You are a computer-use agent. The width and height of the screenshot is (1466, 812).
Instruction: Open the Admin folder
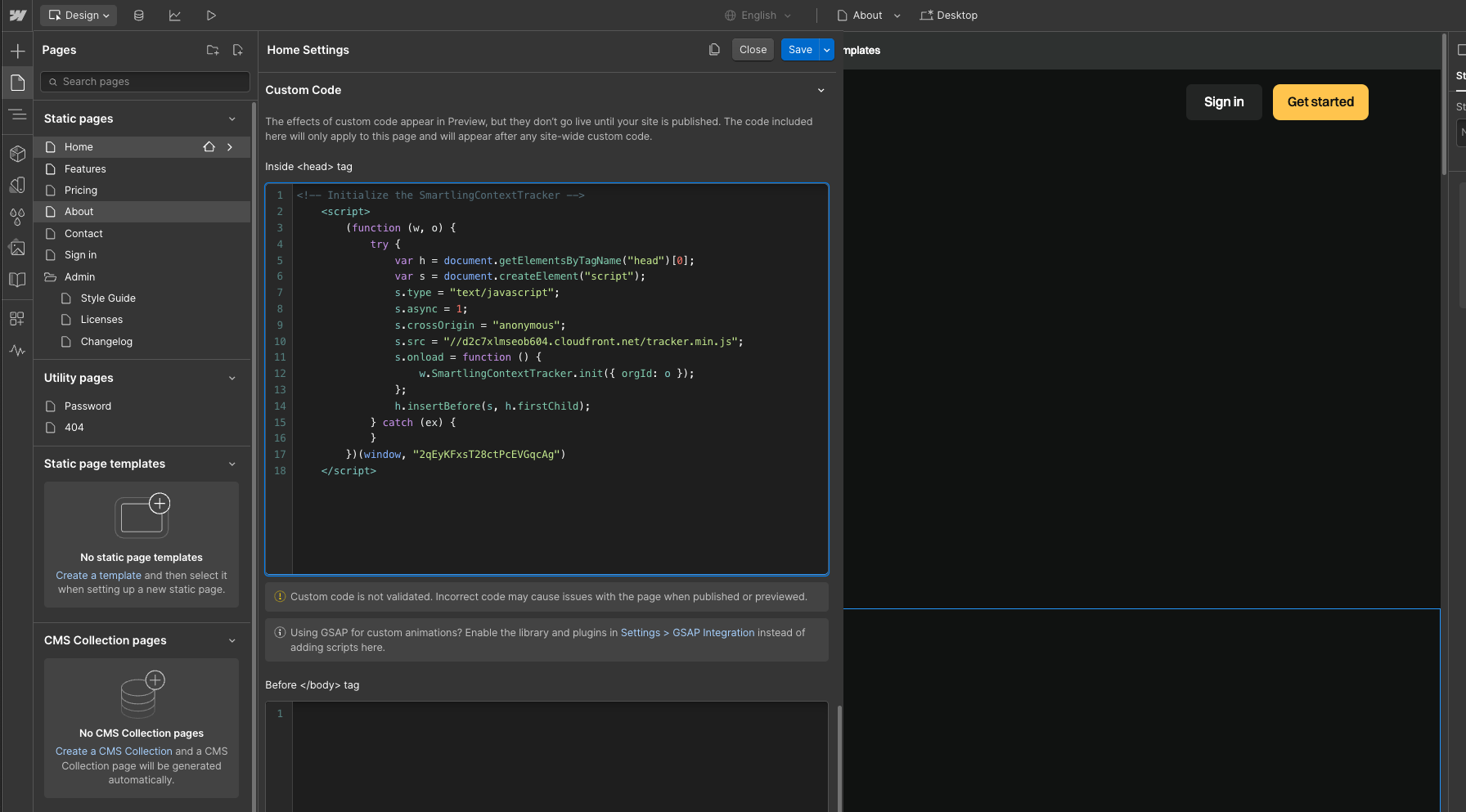[x=142, y=277]
